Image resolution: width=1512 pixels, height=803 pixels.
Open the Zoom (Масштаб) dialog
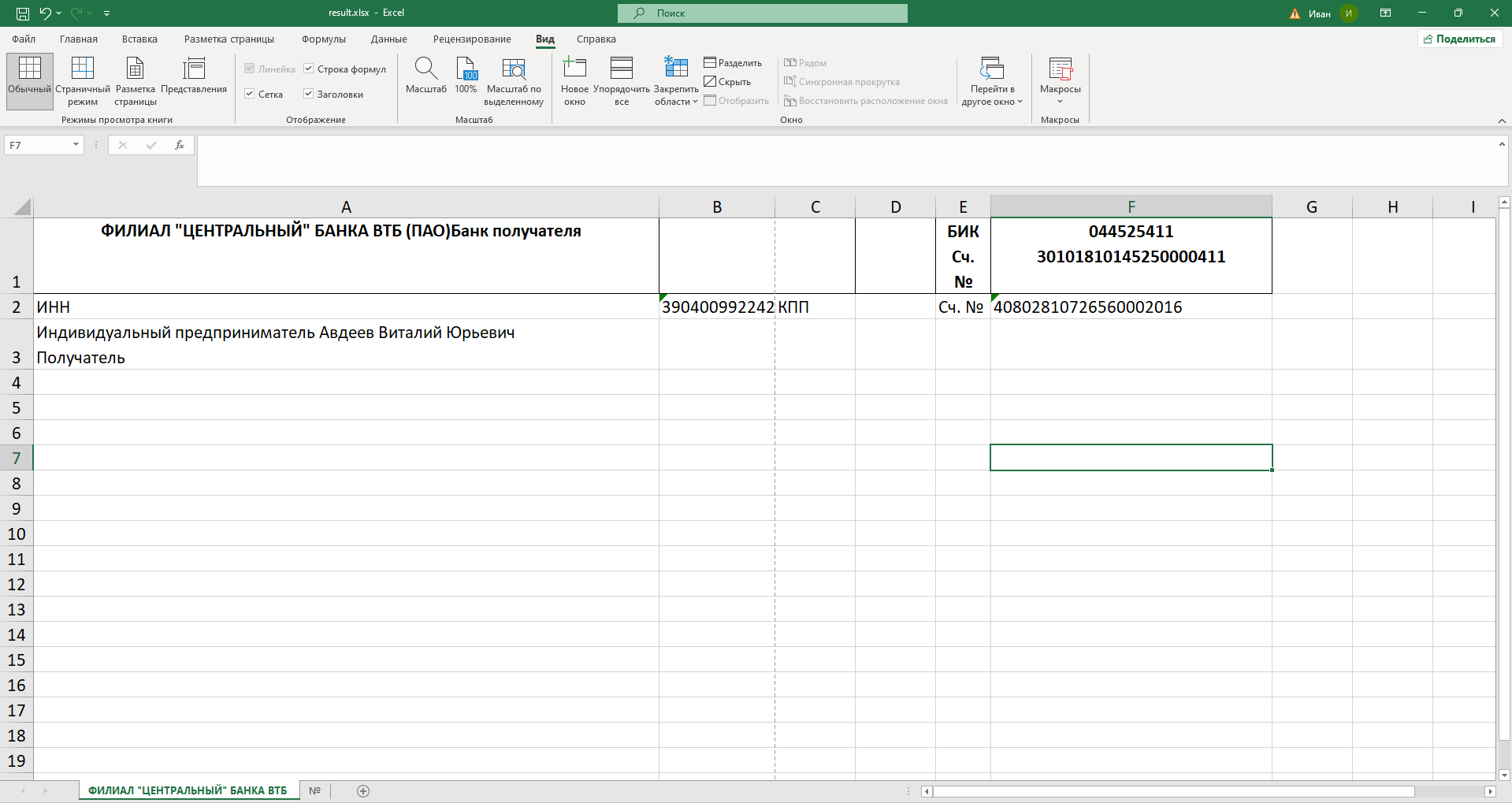tap(426, 76)
